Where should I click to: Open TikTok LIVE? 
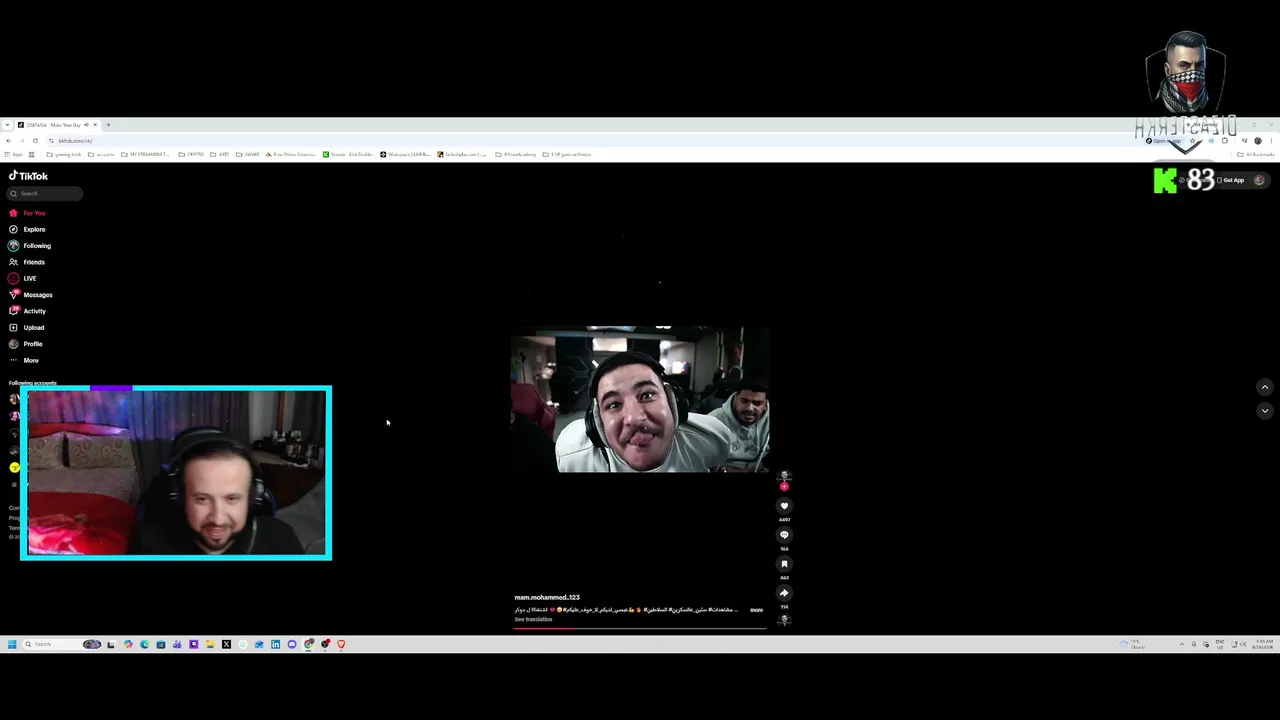click(x=23, y=278)
